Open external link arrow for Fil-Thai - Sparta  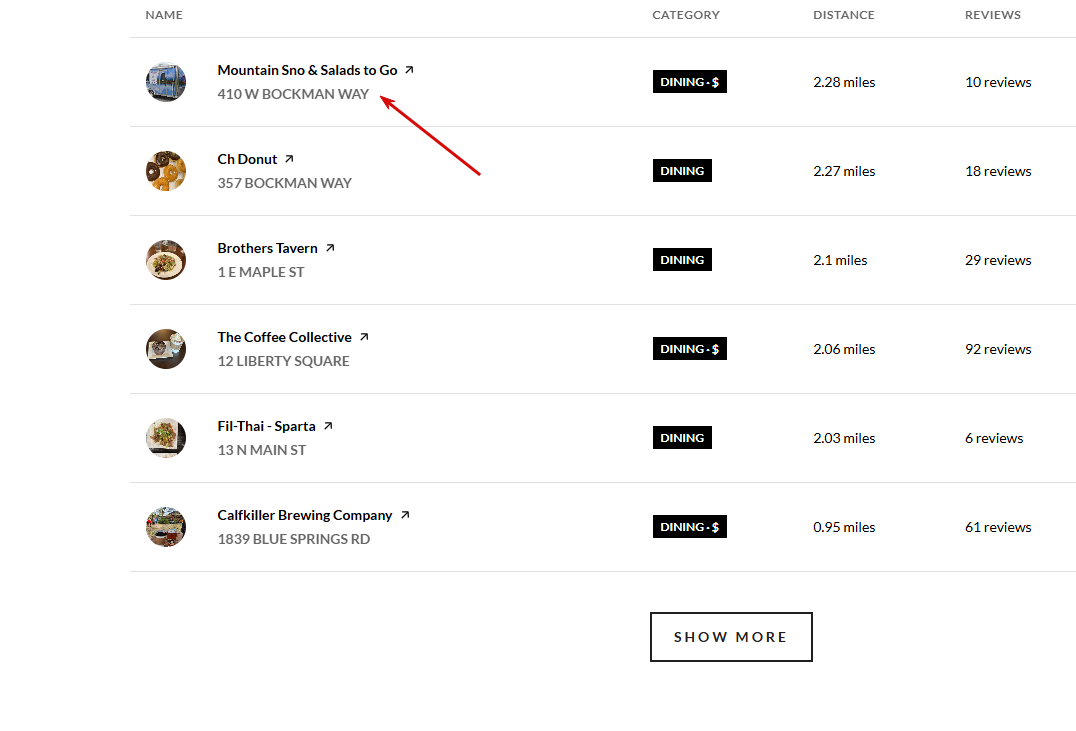tap(328, 426)
